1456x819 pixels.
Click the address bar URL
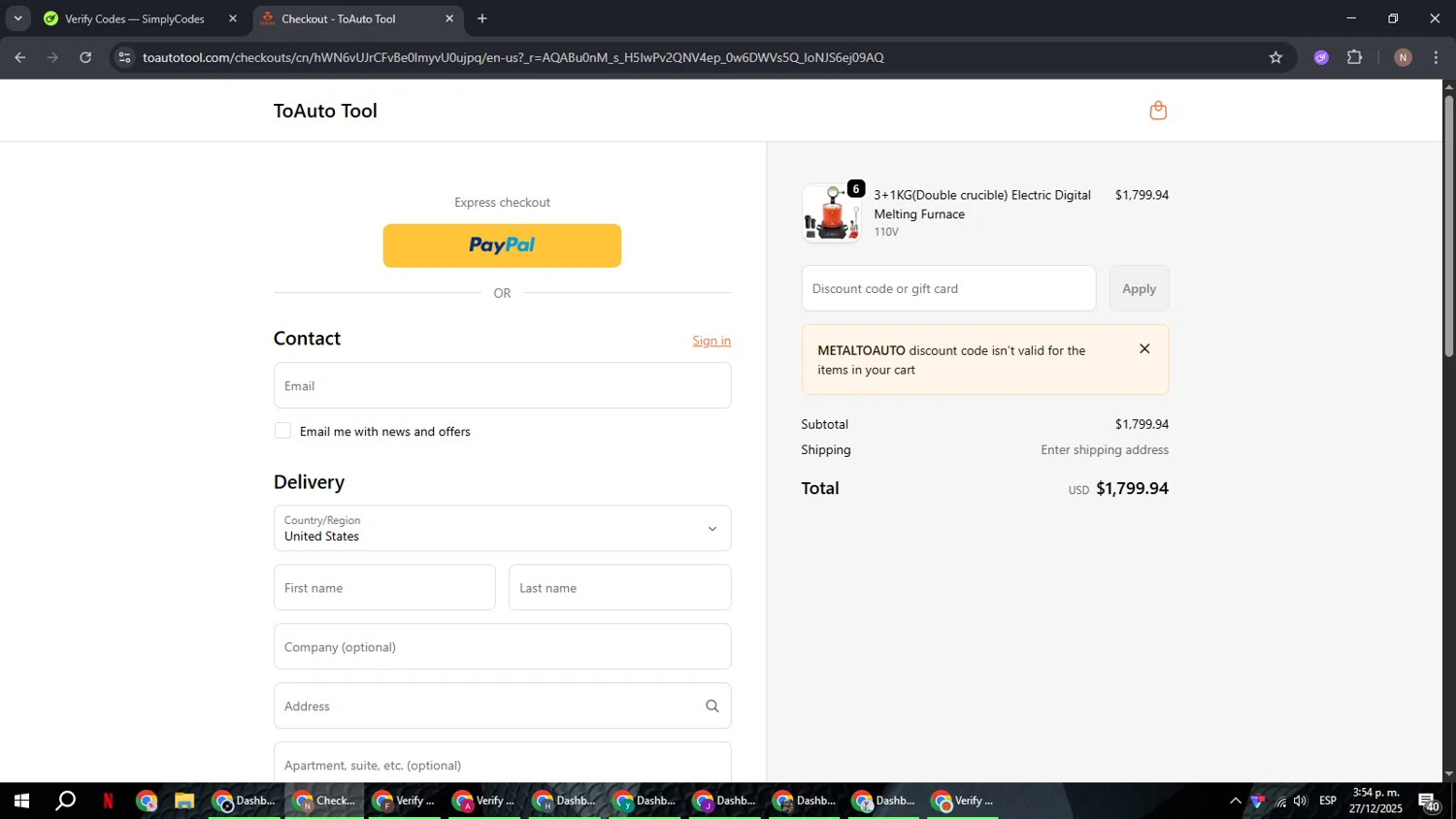[x=513, y=57]
